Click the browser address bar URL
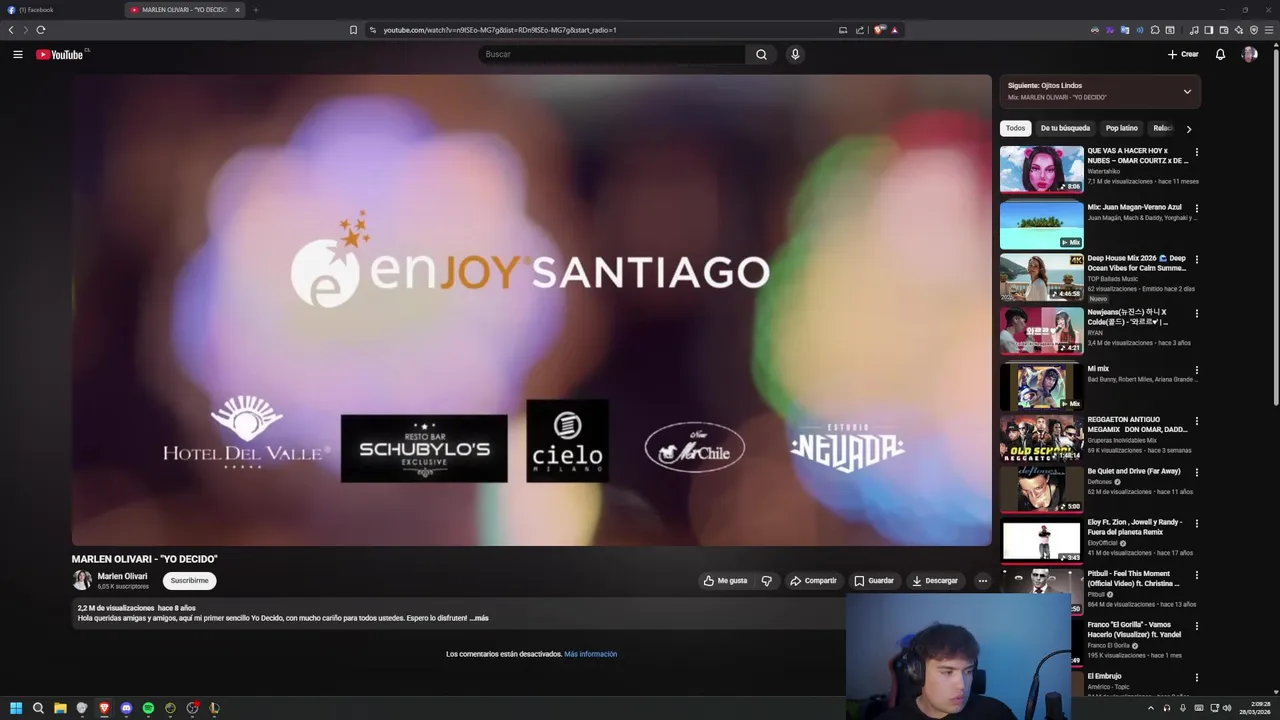Viewport: 1280px width, 720px height. (500, 30)
